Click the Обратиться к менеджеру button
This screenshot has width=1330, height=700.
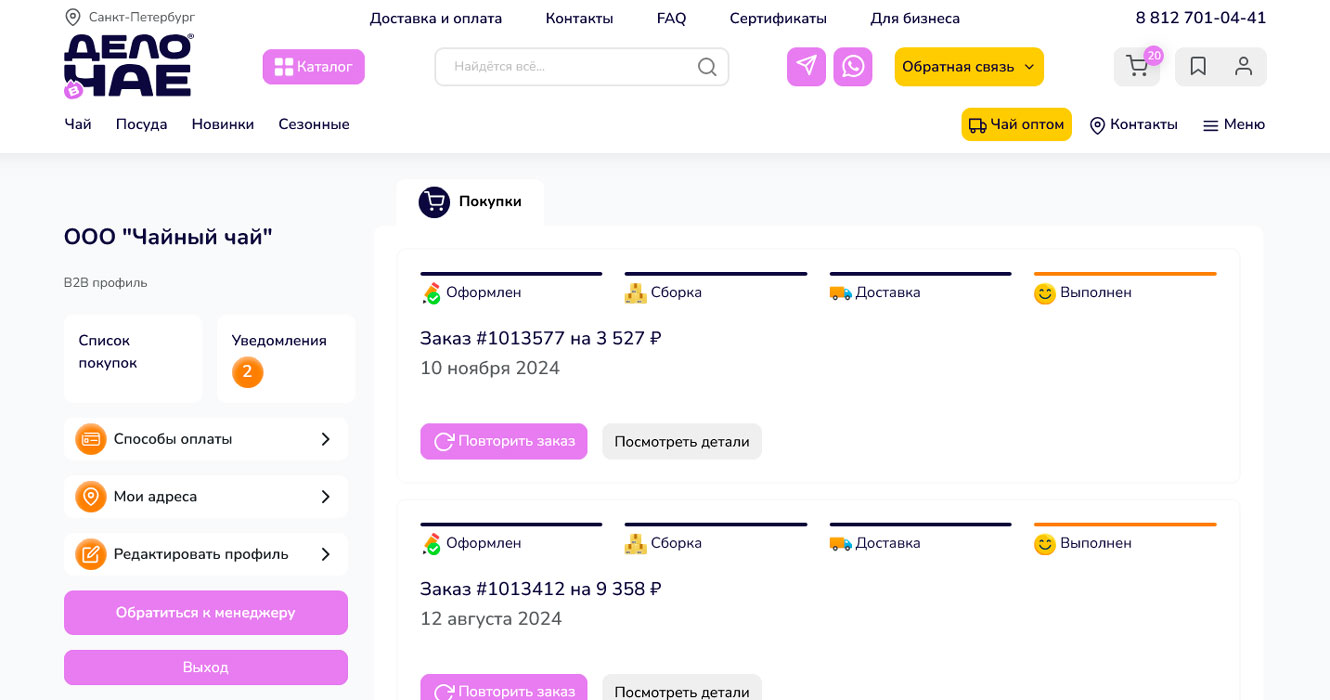206,612
